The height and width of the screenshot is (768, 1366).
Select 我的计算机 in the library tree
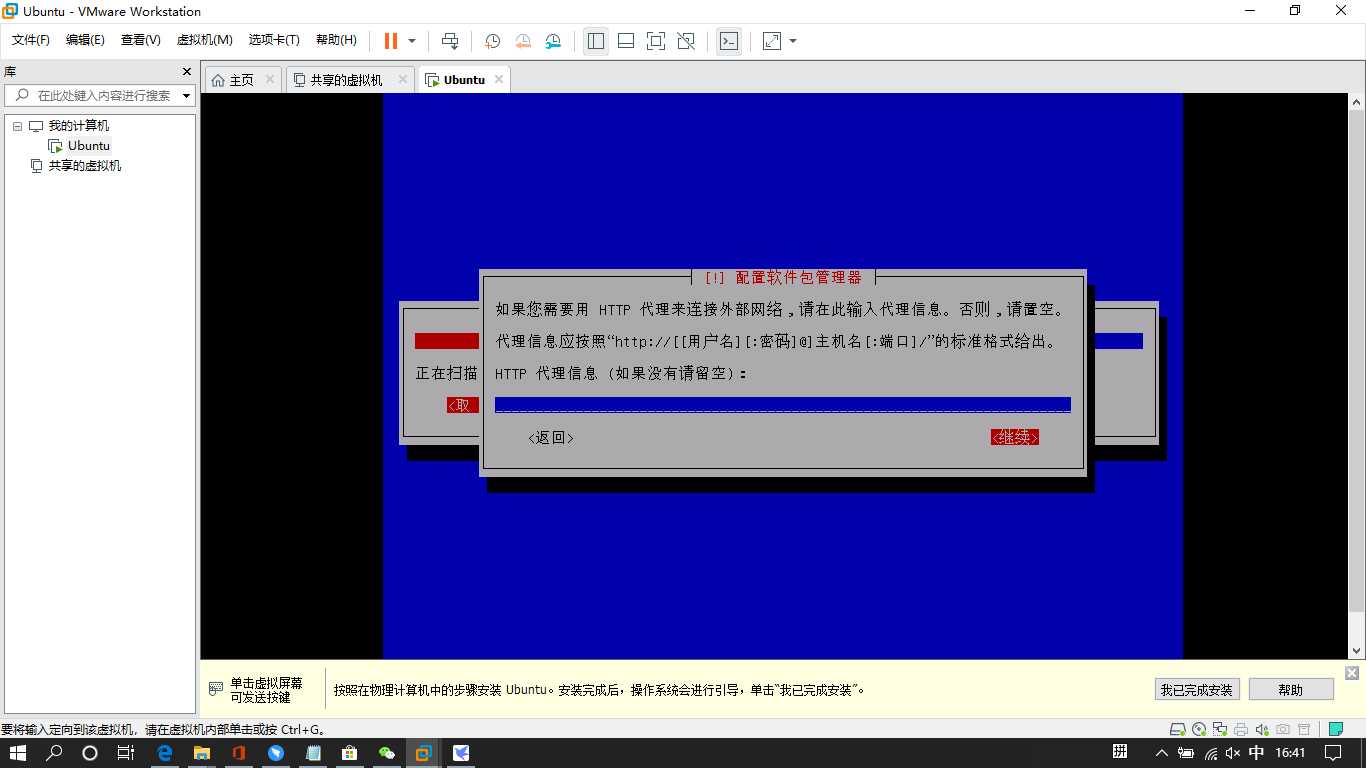[78, 126]
